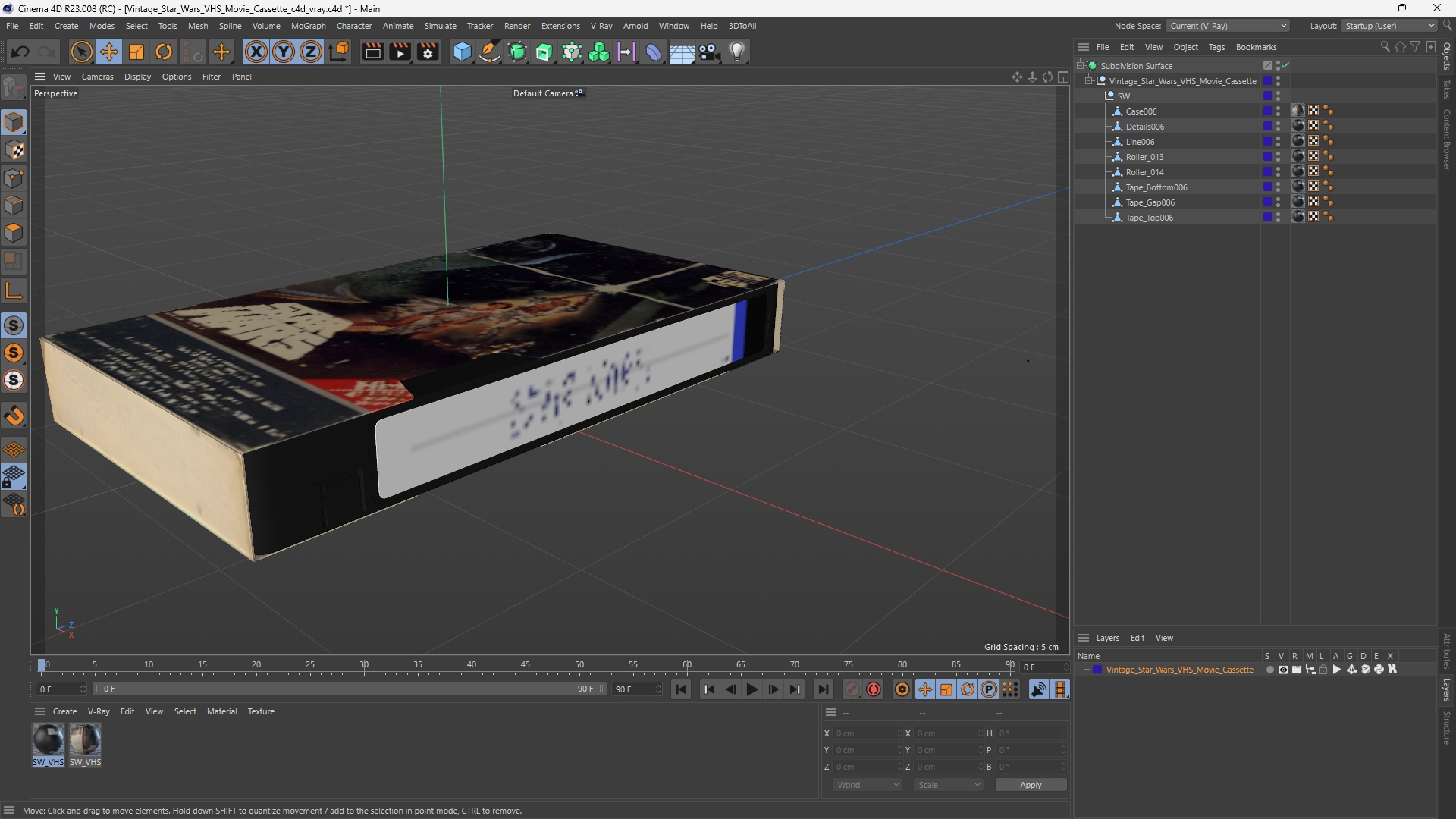Toggle the Locked Workplane icon
Screen dimensions: 1456x819
tap(14, 477)
